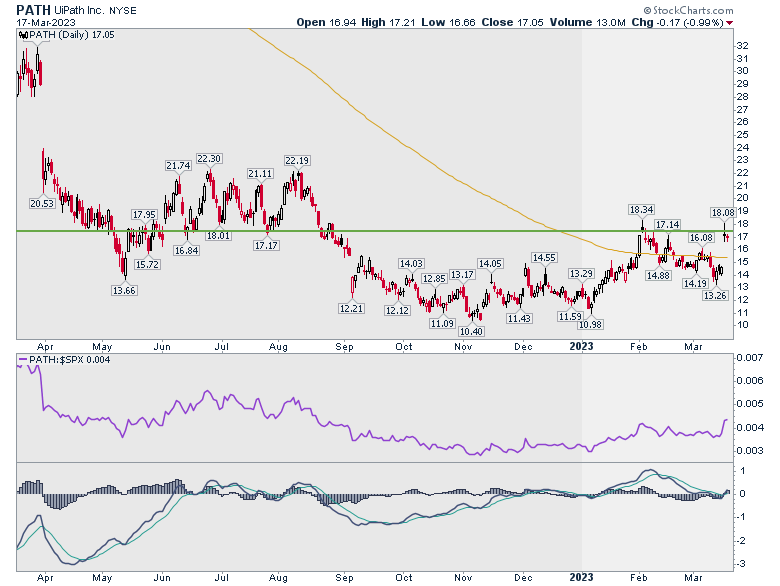This screenshot has height=586, width=780.
Task: Click the 13.66 trough price label
Action: pos(124,291)
